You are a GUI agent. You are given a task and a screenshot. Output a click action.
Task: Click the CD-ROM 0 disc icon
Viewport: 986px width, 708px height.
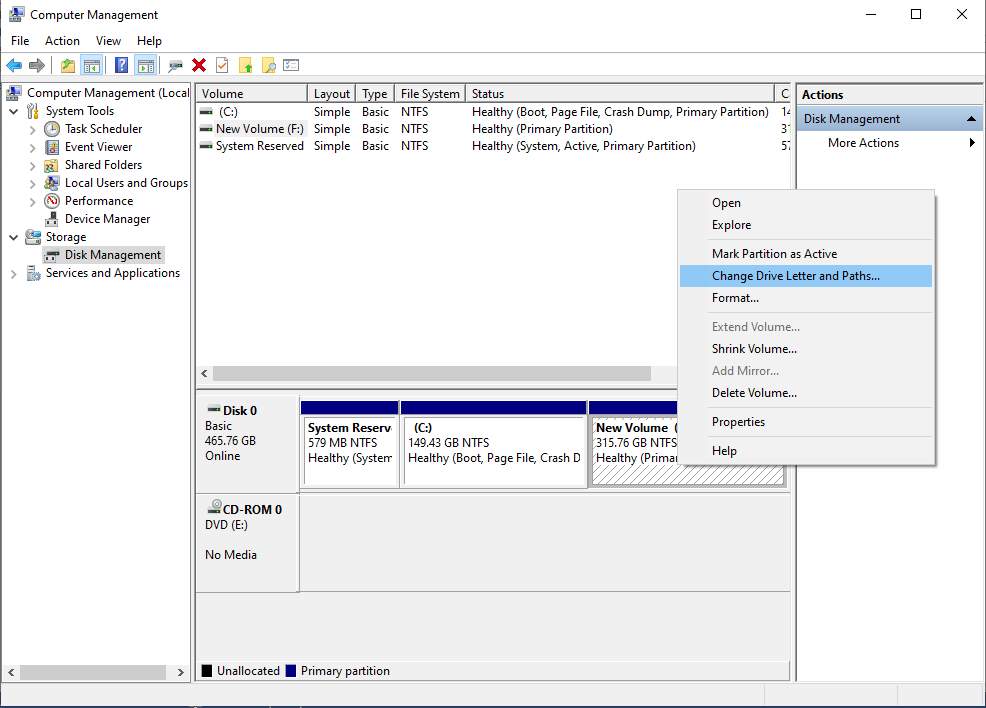[214, 506]
